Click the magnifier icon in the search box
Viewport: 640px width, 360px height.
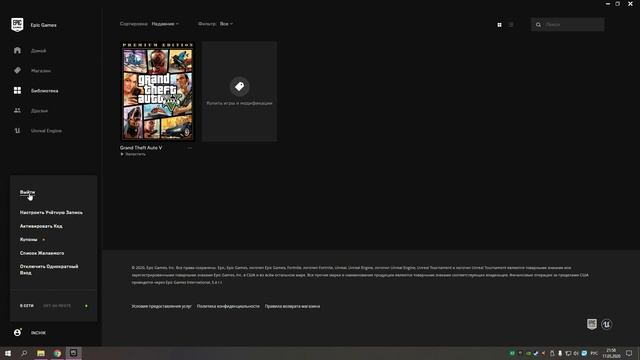click(538, 25)
